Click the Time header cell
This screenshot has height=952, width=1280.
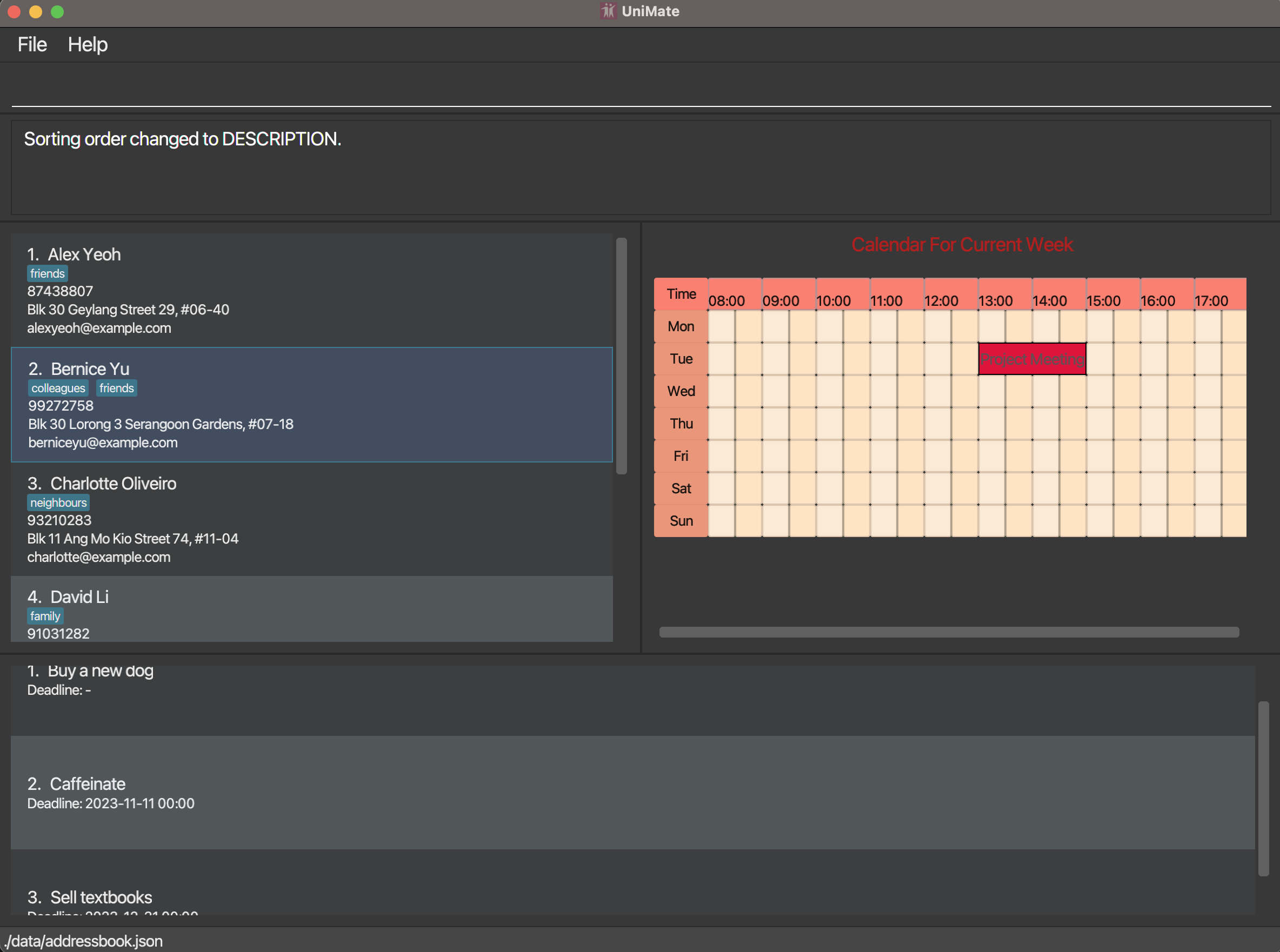(x=681, y=294)
